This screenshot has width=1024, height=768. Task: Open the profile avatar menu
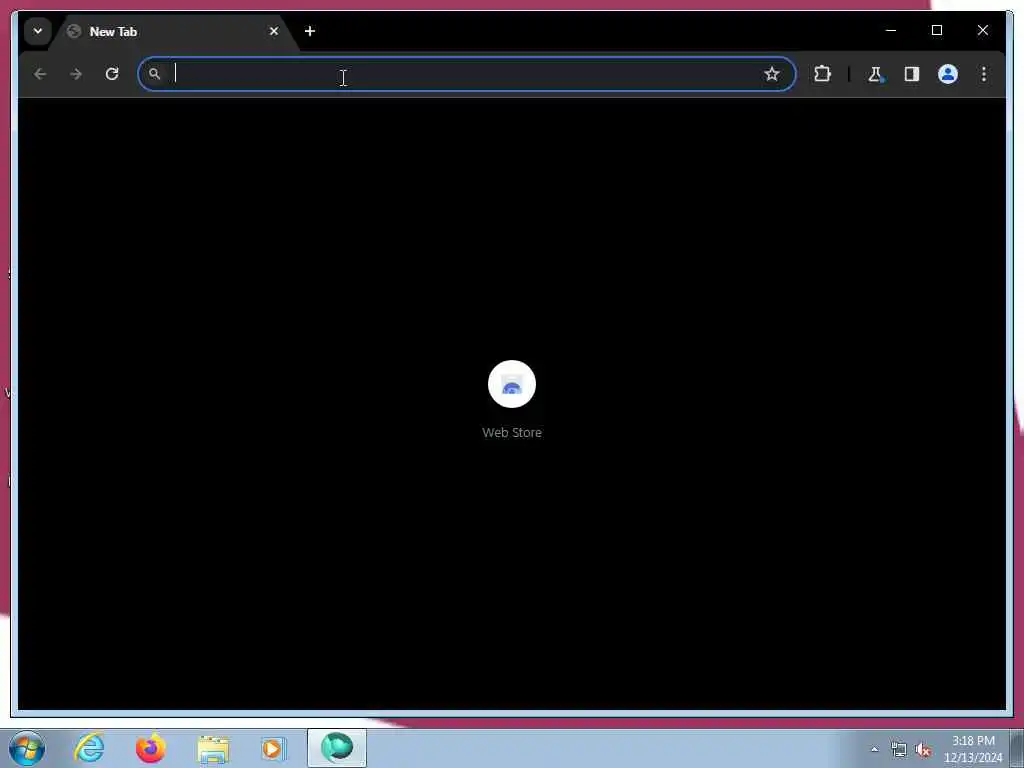[x=948, y=74]
